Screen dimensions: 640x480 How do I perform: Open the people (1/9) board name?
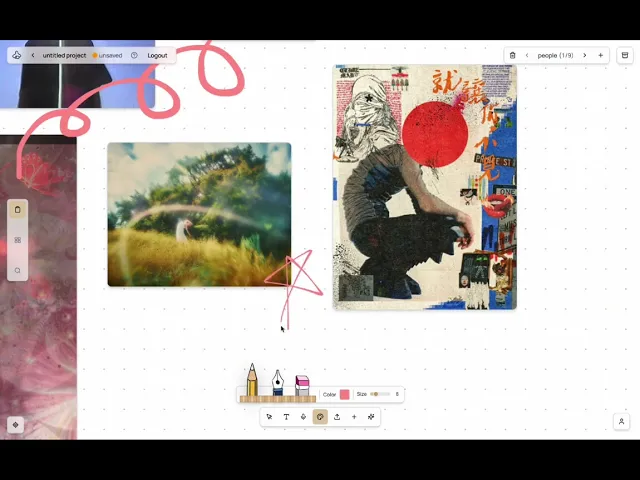(x=556, y=55)
